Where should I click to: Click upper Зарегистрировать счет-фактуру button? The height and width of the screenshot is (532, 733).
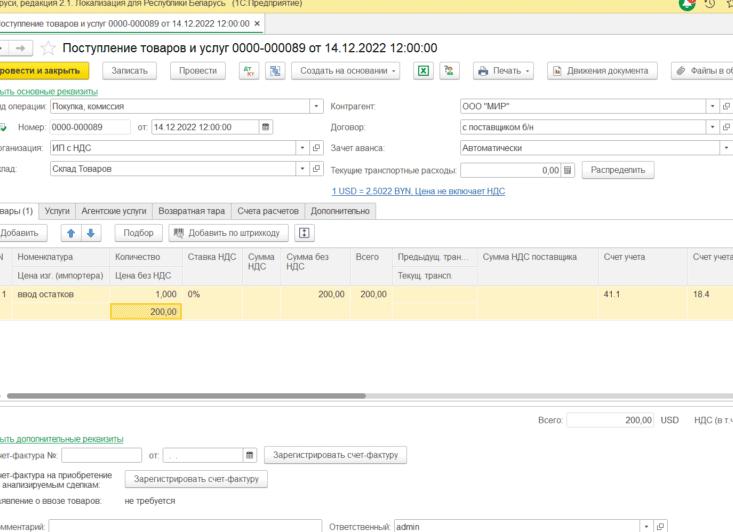tap(335, 455)
